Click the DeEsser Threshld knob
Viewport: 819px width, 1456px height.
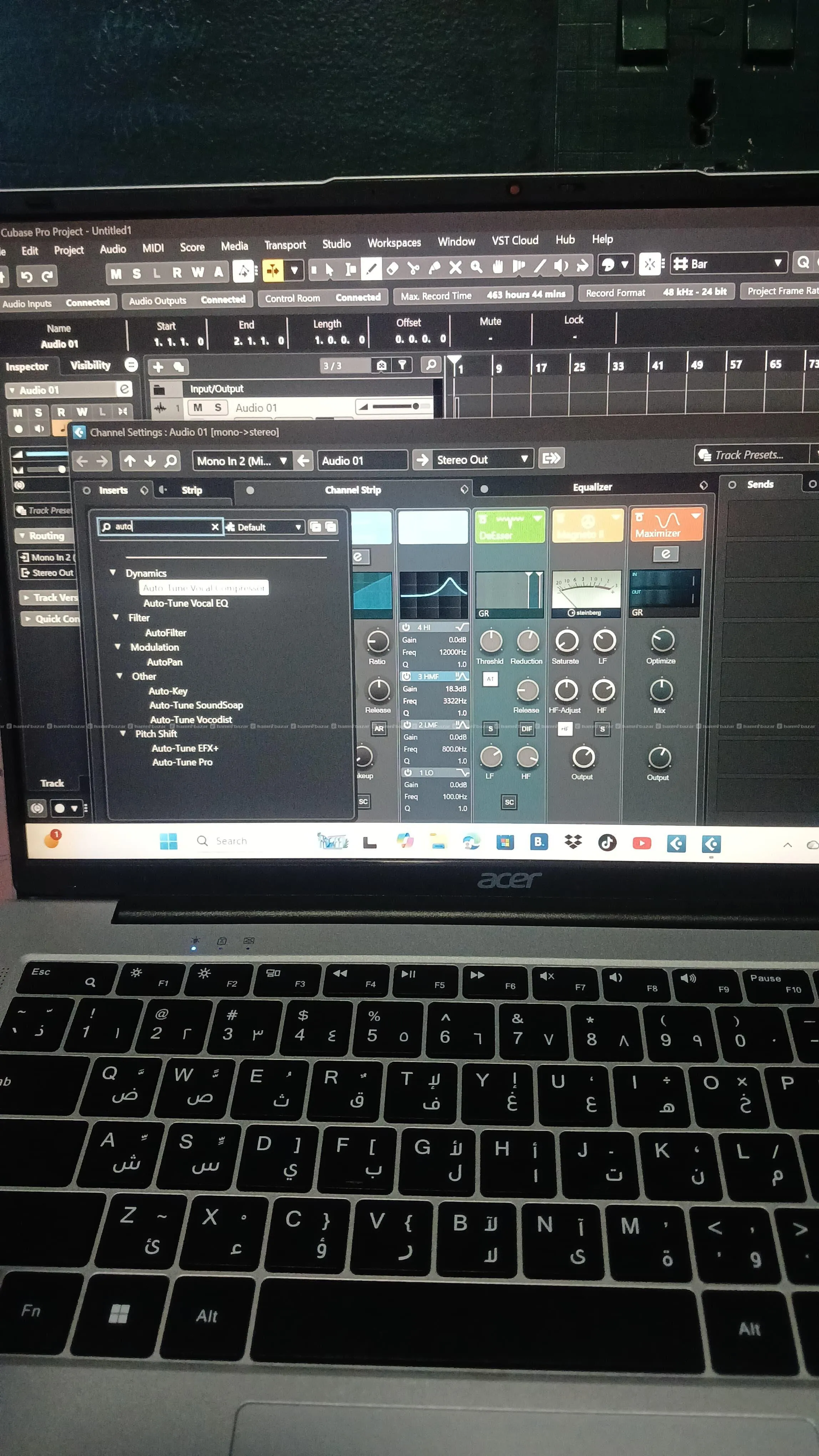(x=491, y=641)
